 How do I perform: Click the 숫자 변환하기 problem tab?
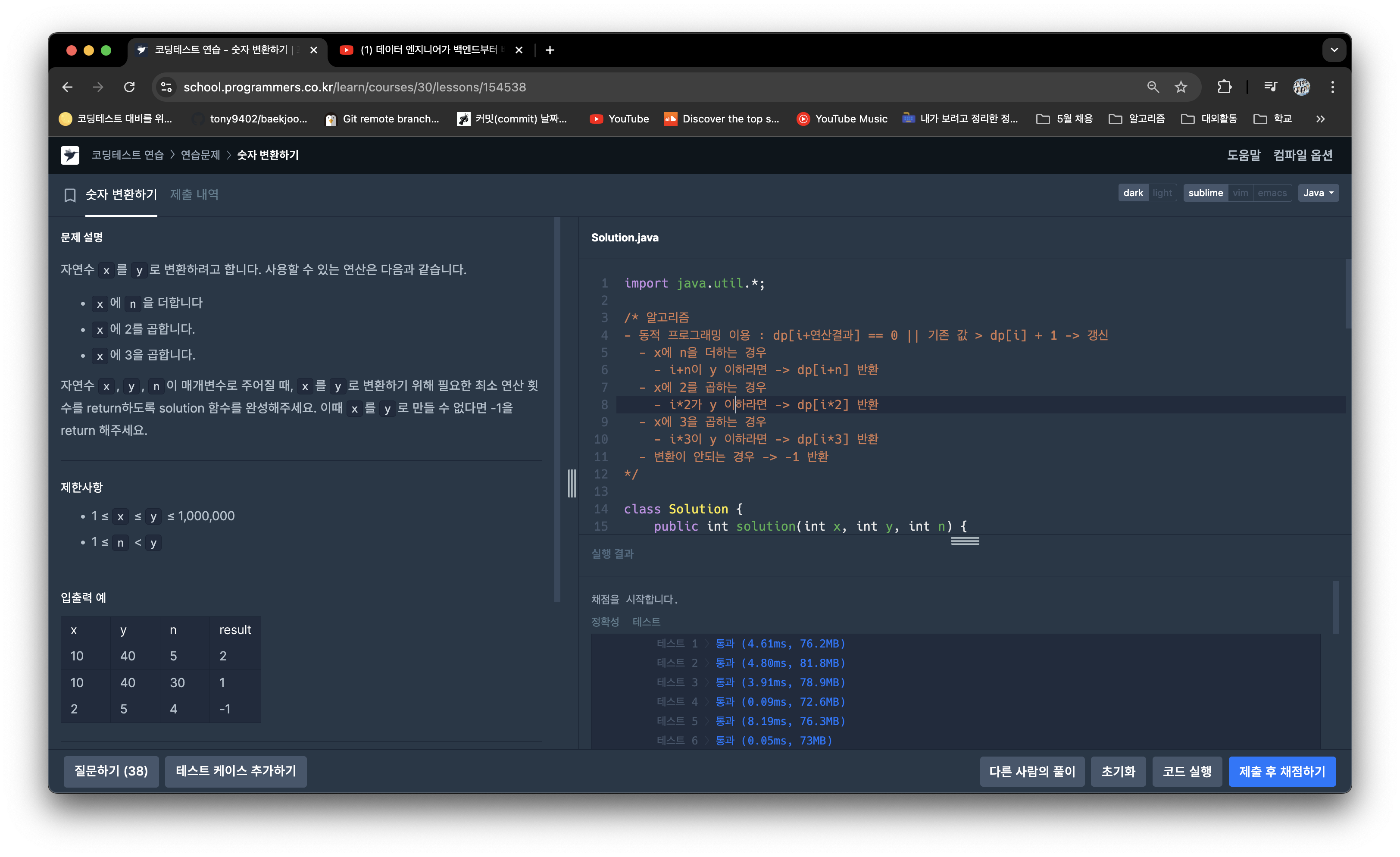coord(120,194)
